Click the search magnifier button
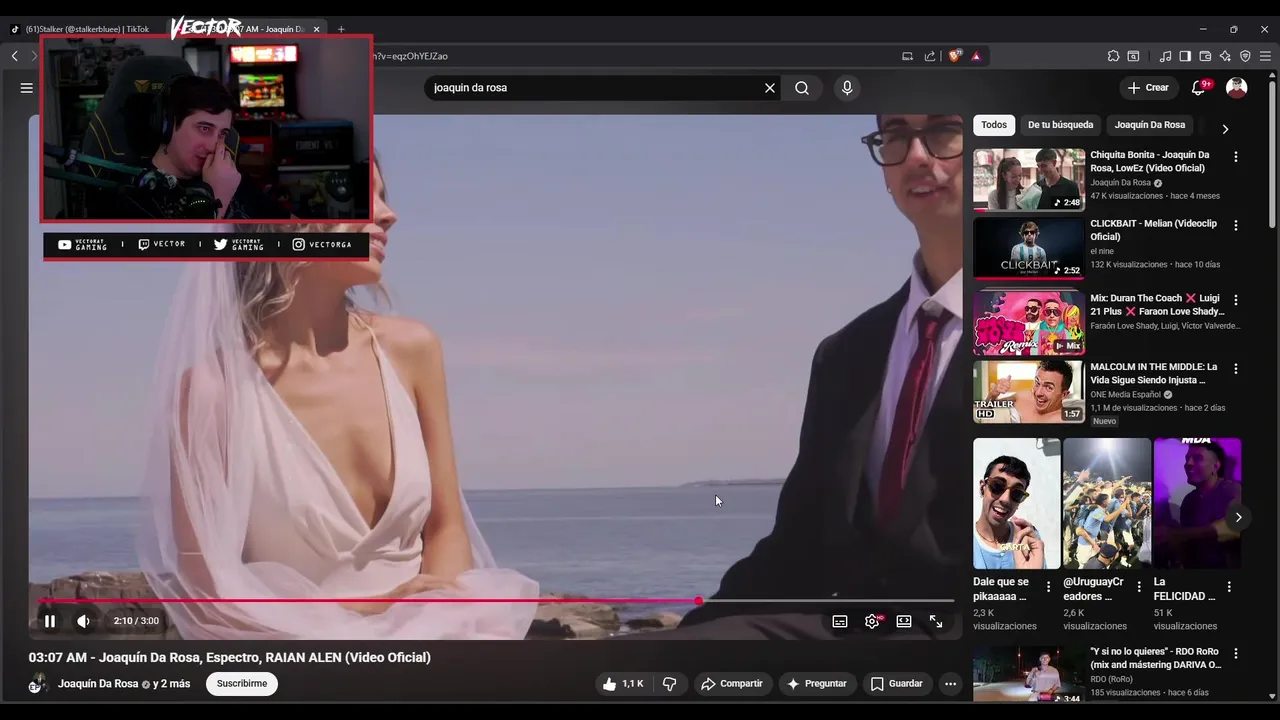Viewport: 1280px width, 720px height. [802, 88]
